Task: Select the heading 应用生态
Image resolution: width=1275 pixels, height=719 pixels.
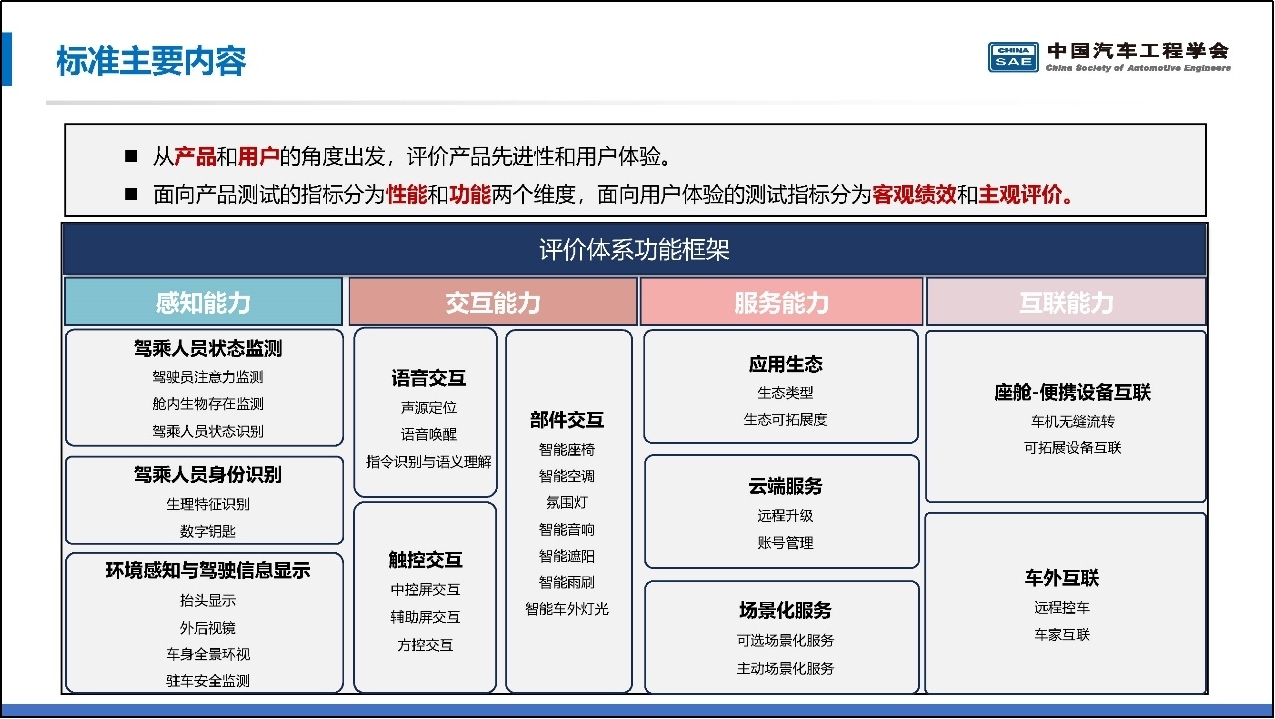Action: pos(785,364)
